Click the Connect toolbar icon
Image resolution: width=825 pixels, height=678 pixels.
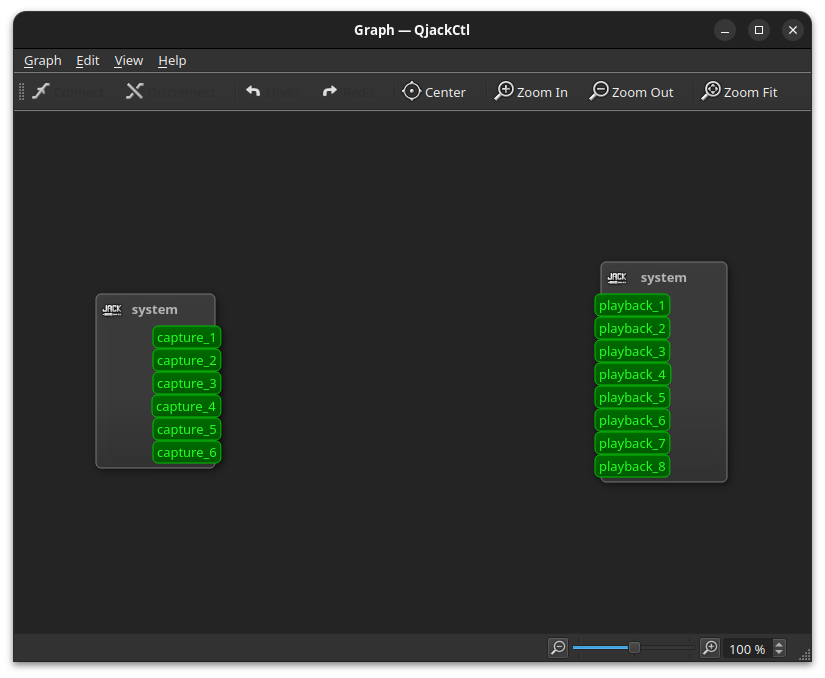point(41,92)
